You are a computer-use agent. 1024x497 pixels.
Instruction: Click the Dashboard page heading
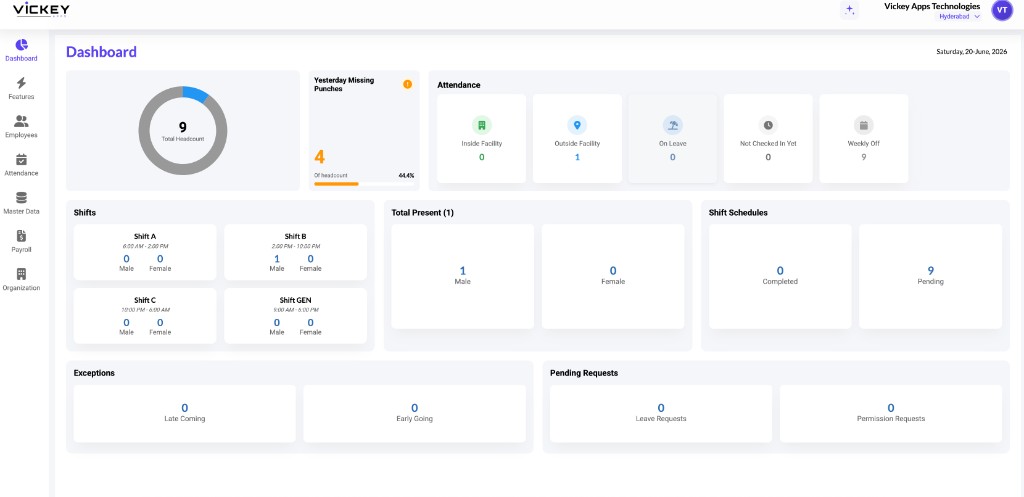[101, 52]
